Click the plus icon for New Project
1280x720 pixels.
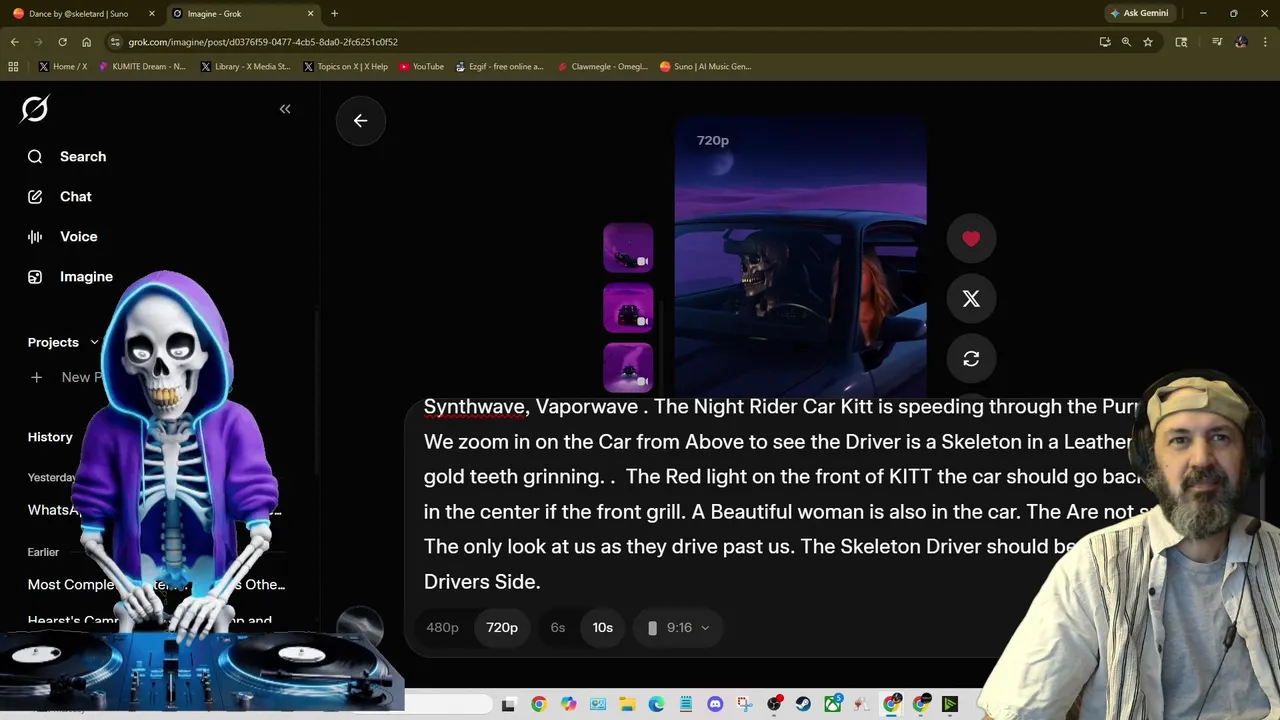(x=36, y=377)
